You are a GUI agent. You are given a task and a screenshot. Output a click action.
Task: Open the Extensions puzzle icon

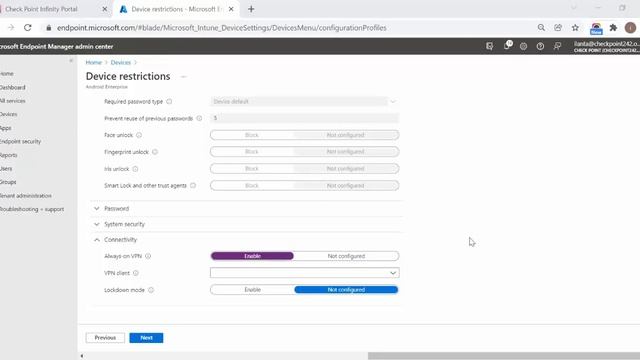coord(613,28)
